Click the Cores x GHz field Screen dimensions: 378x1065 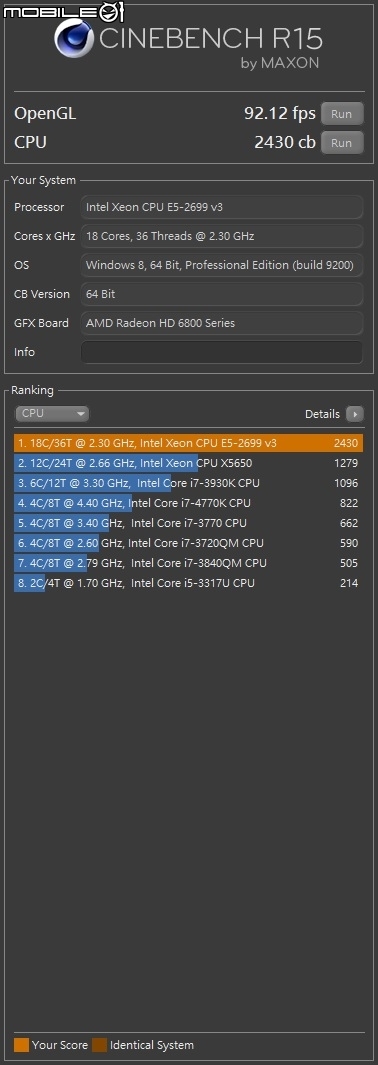(221, 236)
